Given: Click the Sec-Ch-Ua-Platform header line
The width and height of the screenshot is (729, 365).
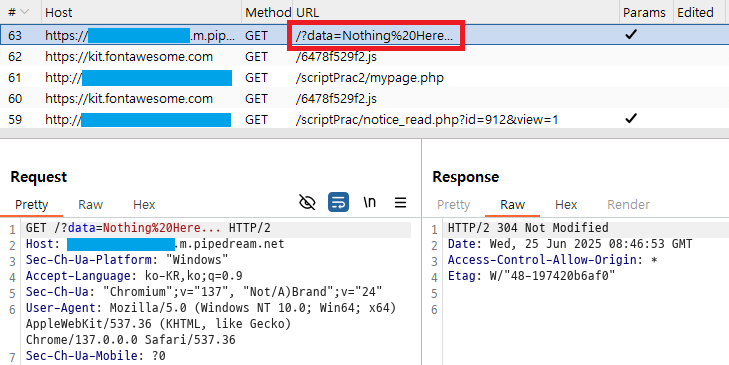Looking at the screenshot, I should 127,259.
